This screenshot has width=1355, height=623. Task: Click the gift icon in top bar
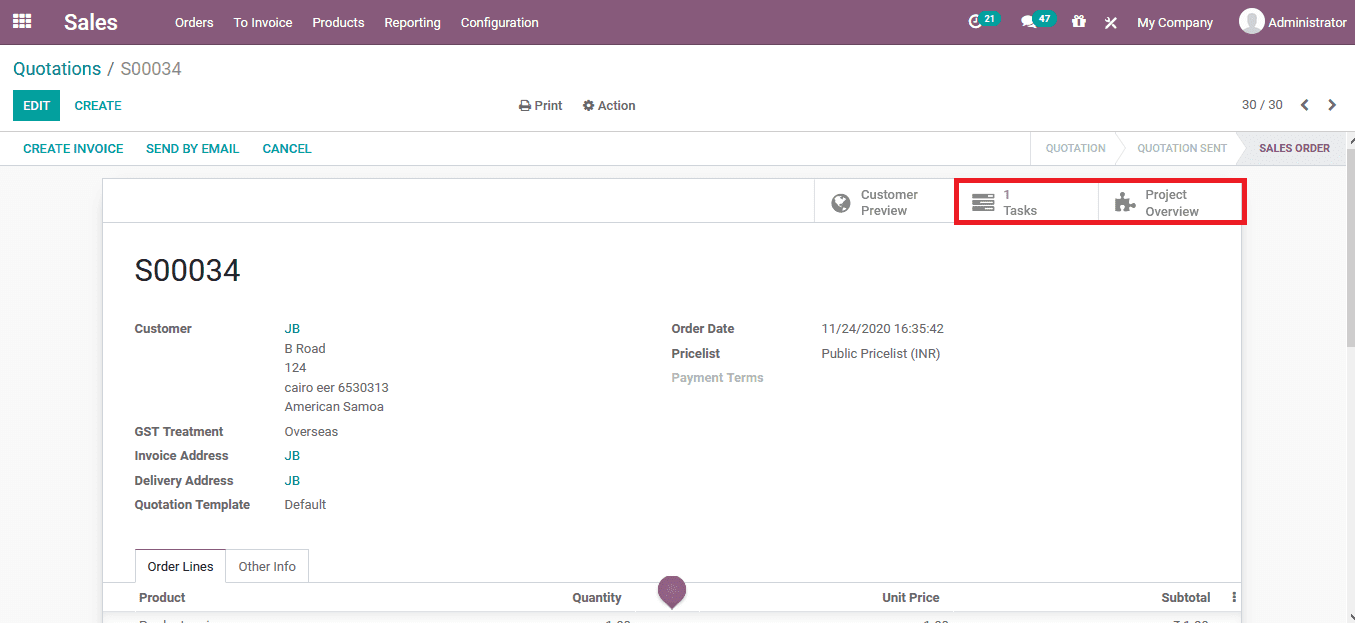(1078, 21)
